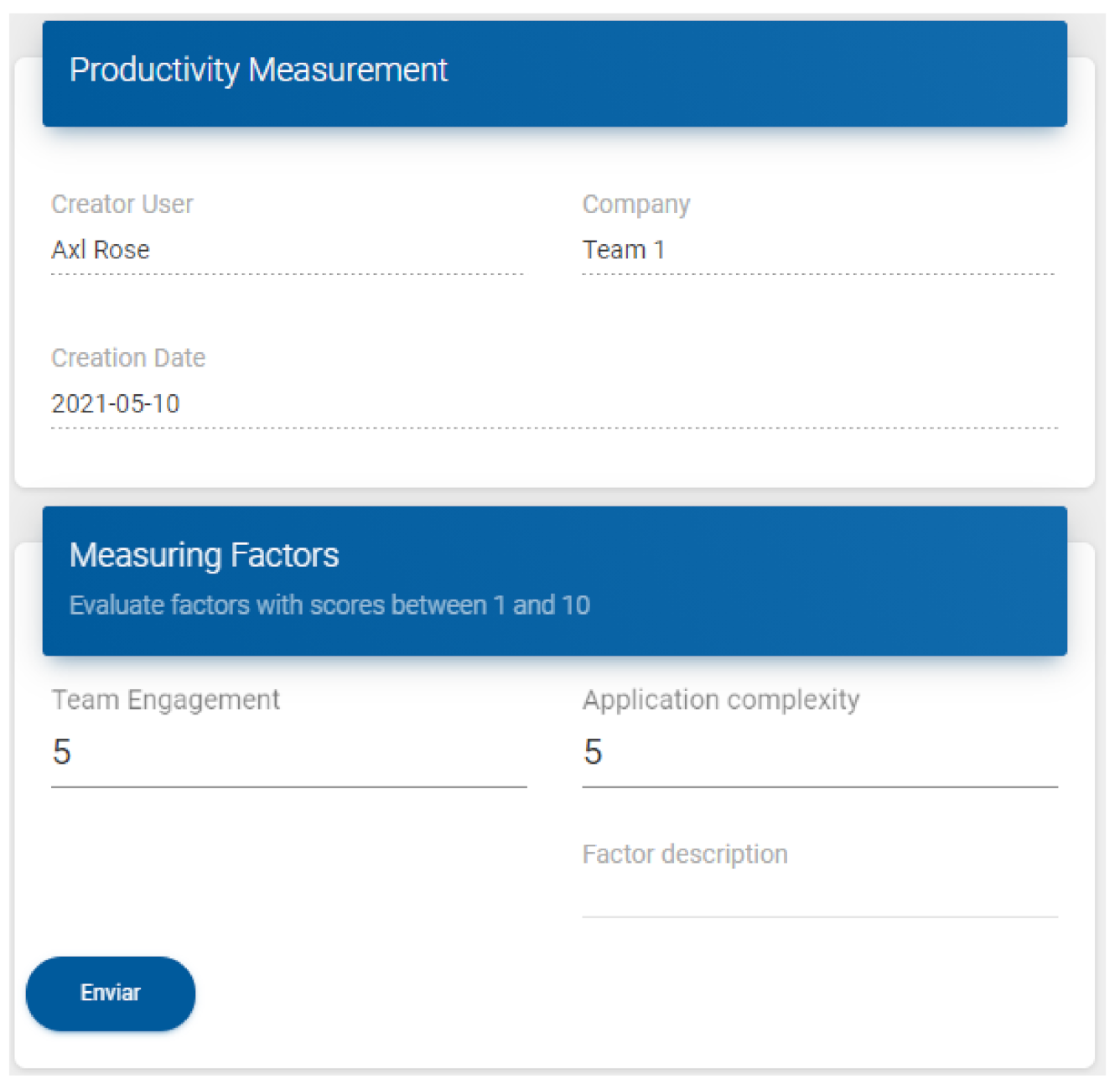Click the Factor description placeholder label
The width and height of the screenshot is (1120, 1085).
pyautogui.click(x=685, y=854)
